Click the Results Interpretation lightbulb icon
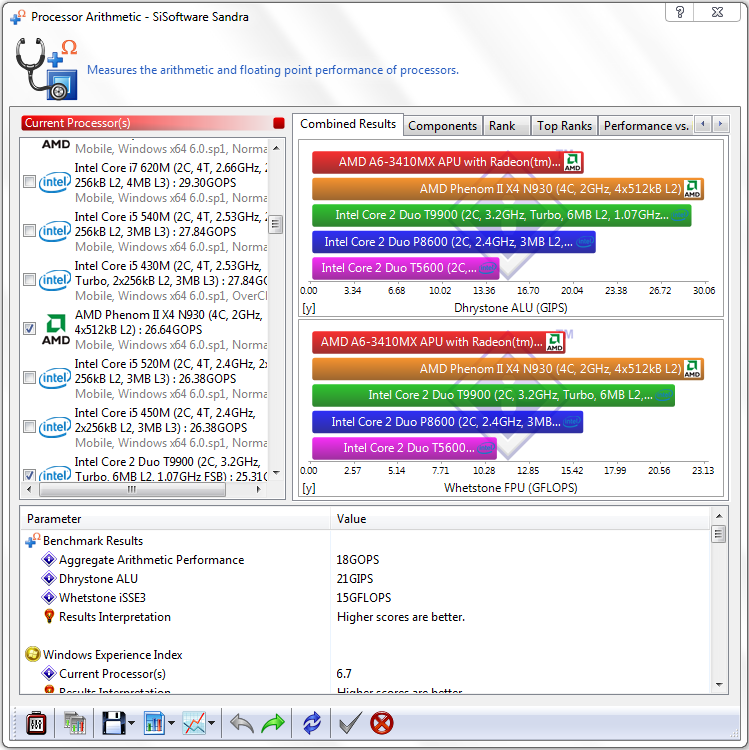749x750 pixels. (49, 617)
